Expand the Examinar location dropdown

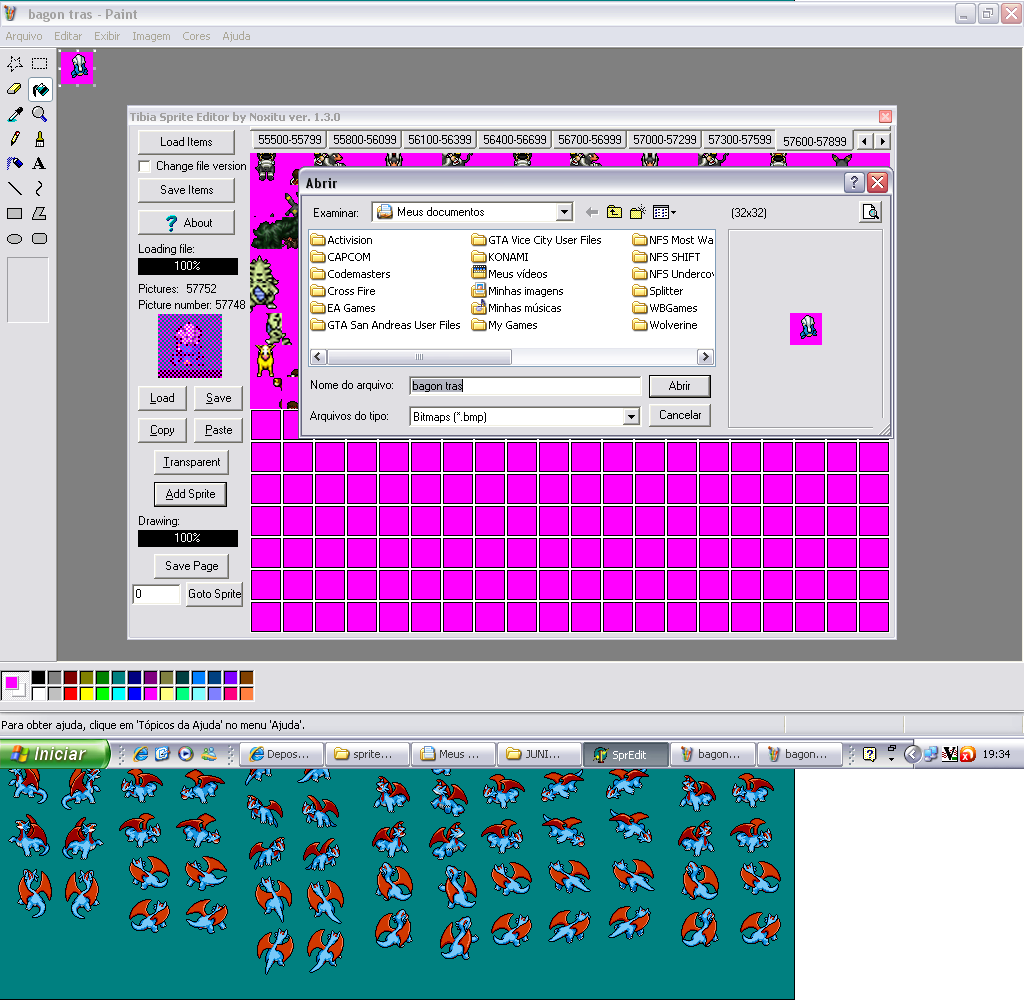564,212
